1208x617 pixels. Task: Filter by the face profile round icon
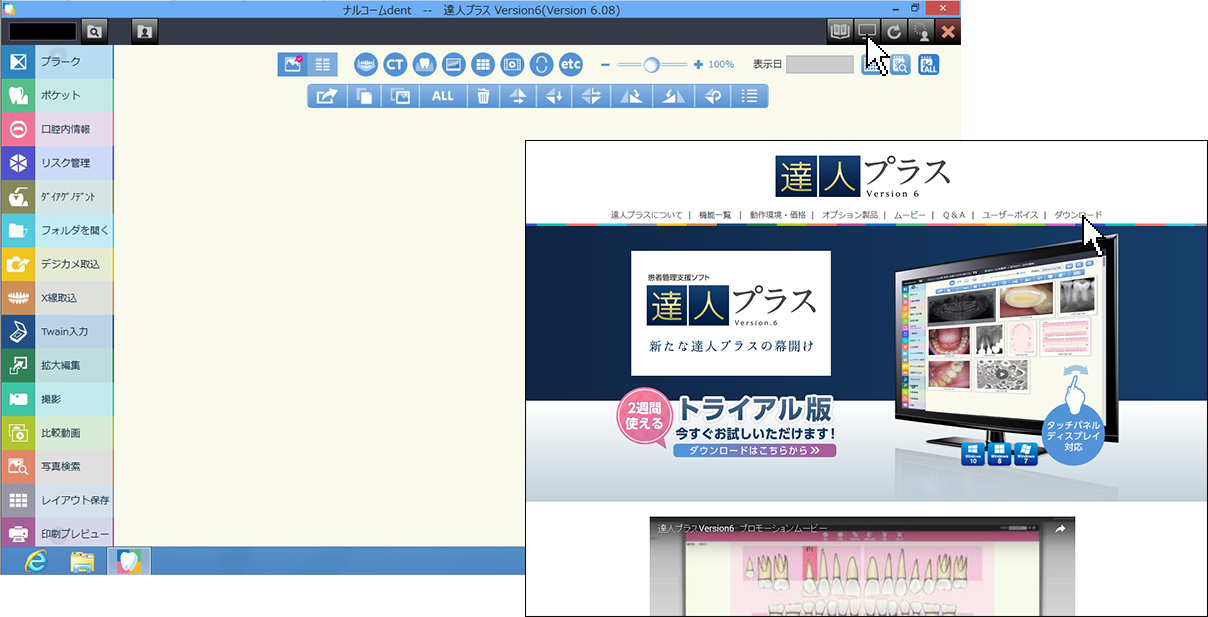[541, 64]
